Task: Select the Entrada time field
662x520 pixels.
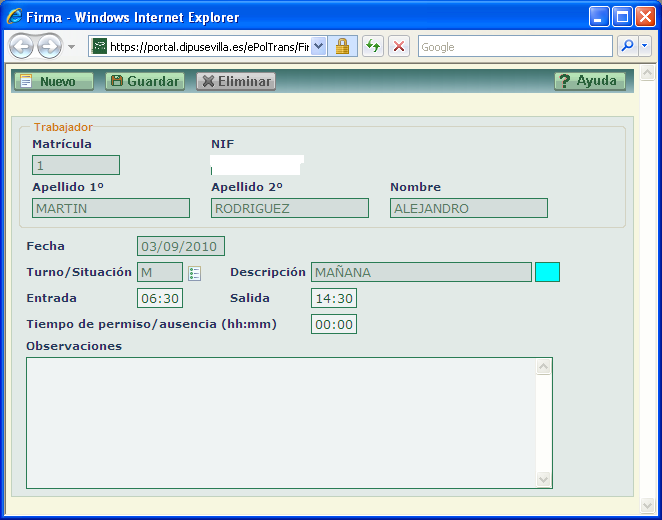Action: point(159,298)
